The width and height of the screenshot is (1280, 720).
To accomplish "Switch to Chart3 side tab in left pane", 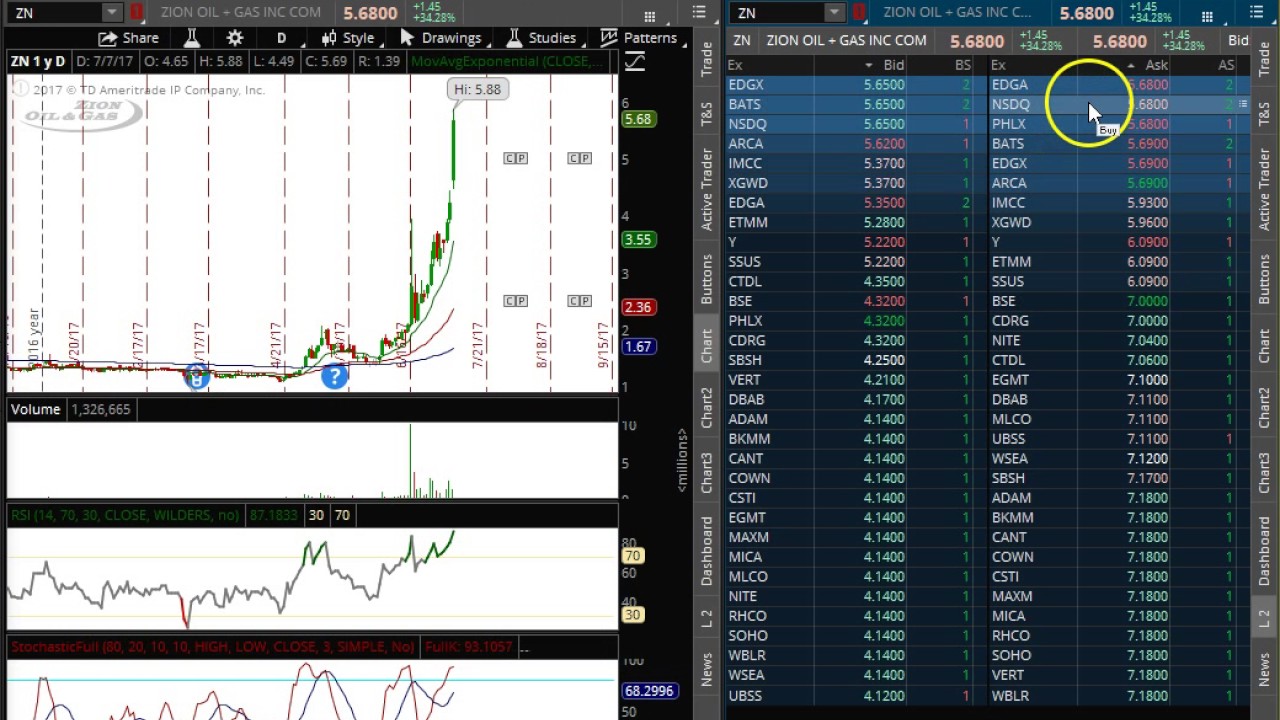I will [707, 473].
